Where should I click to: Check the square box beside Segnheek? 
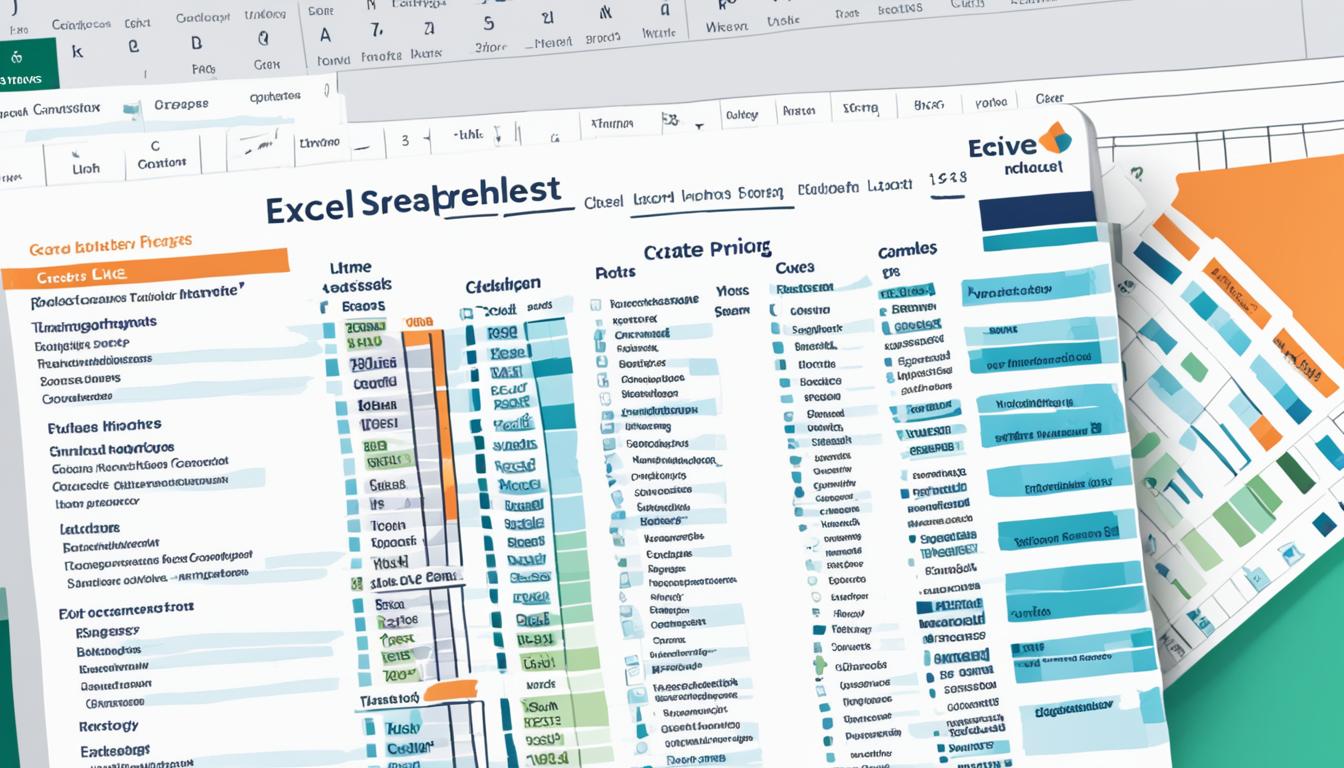[x=774, y=328]
